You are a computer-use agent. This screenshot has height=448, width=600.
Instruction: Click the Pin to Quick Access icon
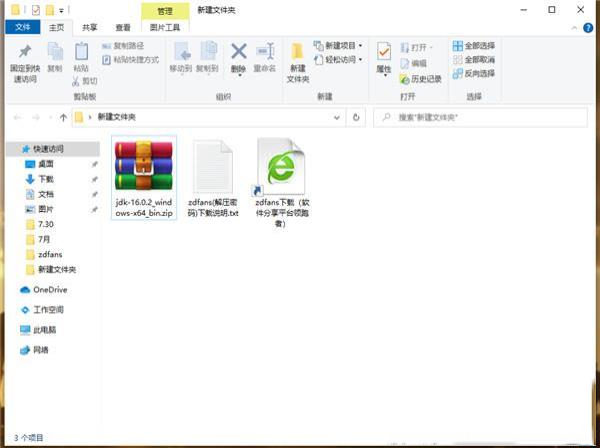25,52
